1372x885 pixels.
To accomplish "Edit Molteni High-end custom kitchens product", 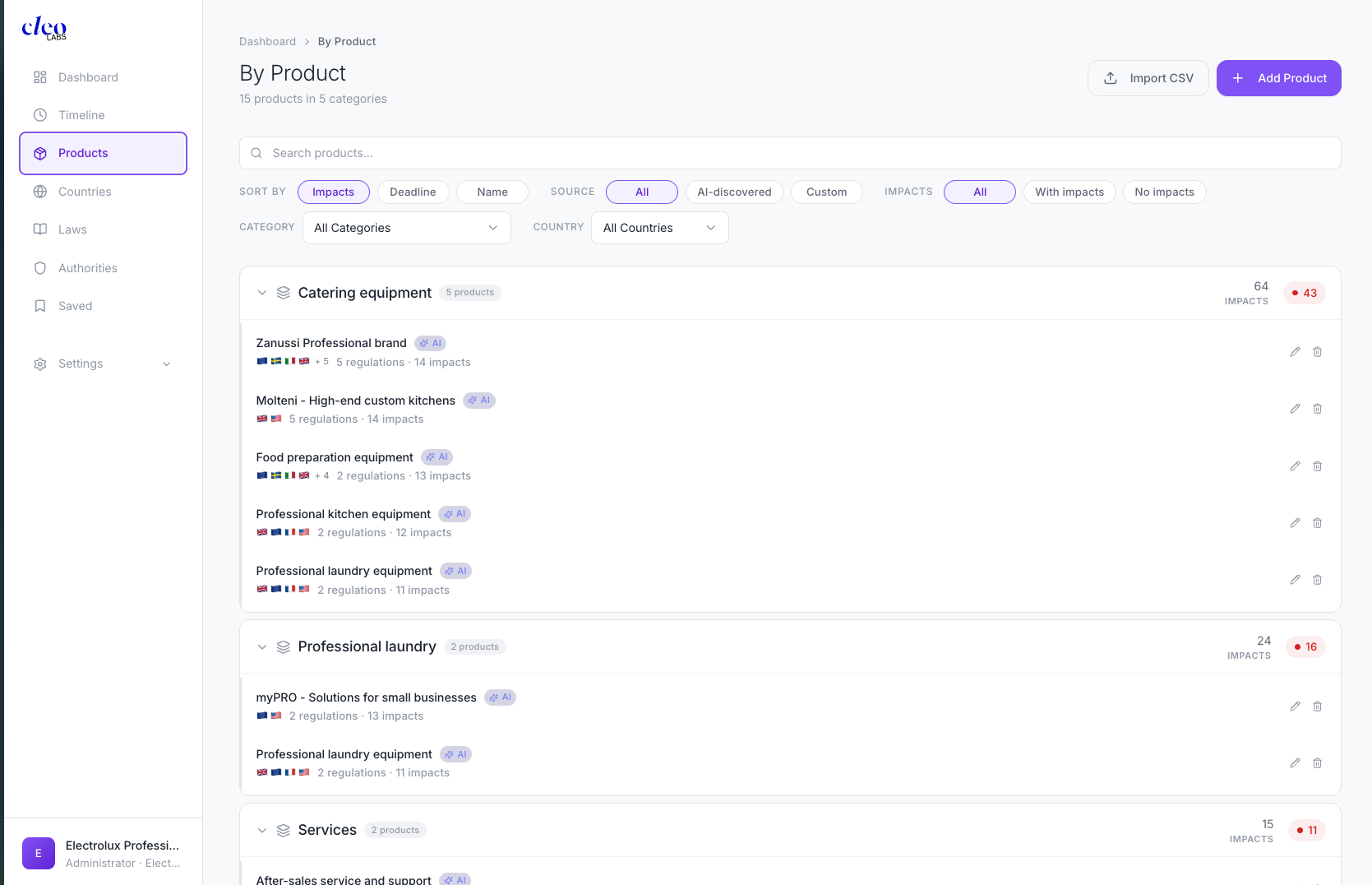I will click(1295, 409).
